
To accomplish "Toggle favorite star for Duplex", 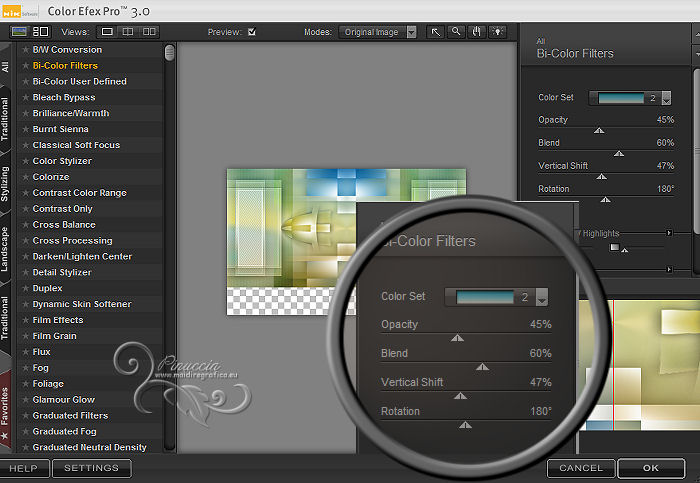I will point(25,288).
